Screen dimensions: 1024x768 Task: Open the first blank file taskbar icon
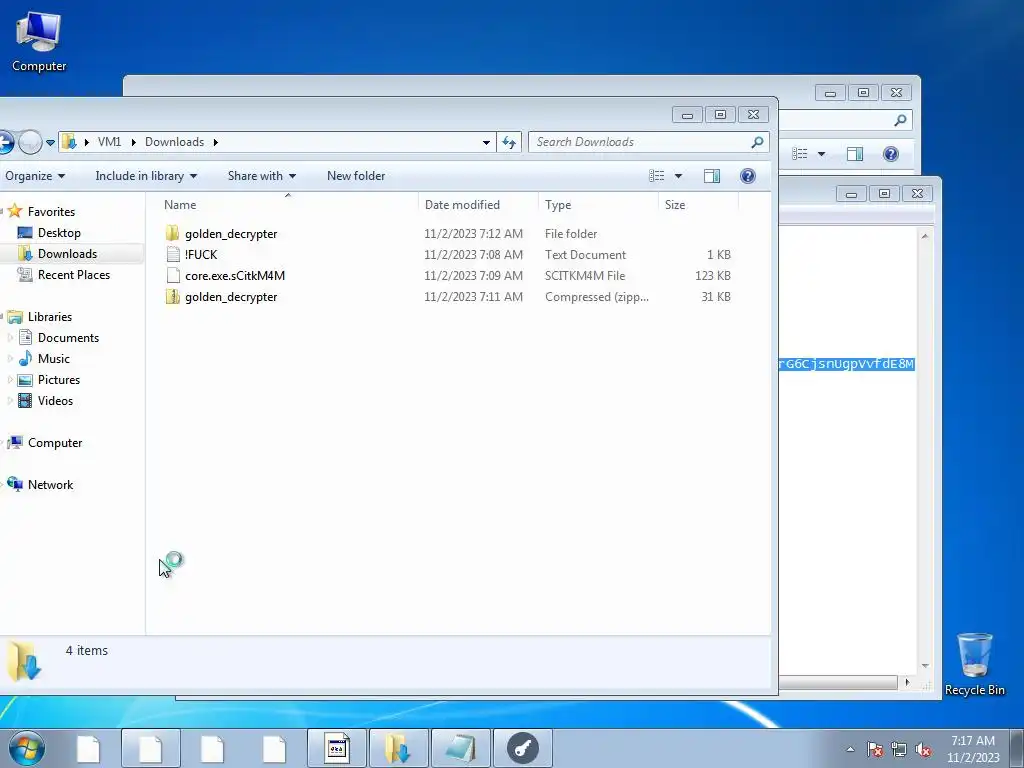(88, 748)
